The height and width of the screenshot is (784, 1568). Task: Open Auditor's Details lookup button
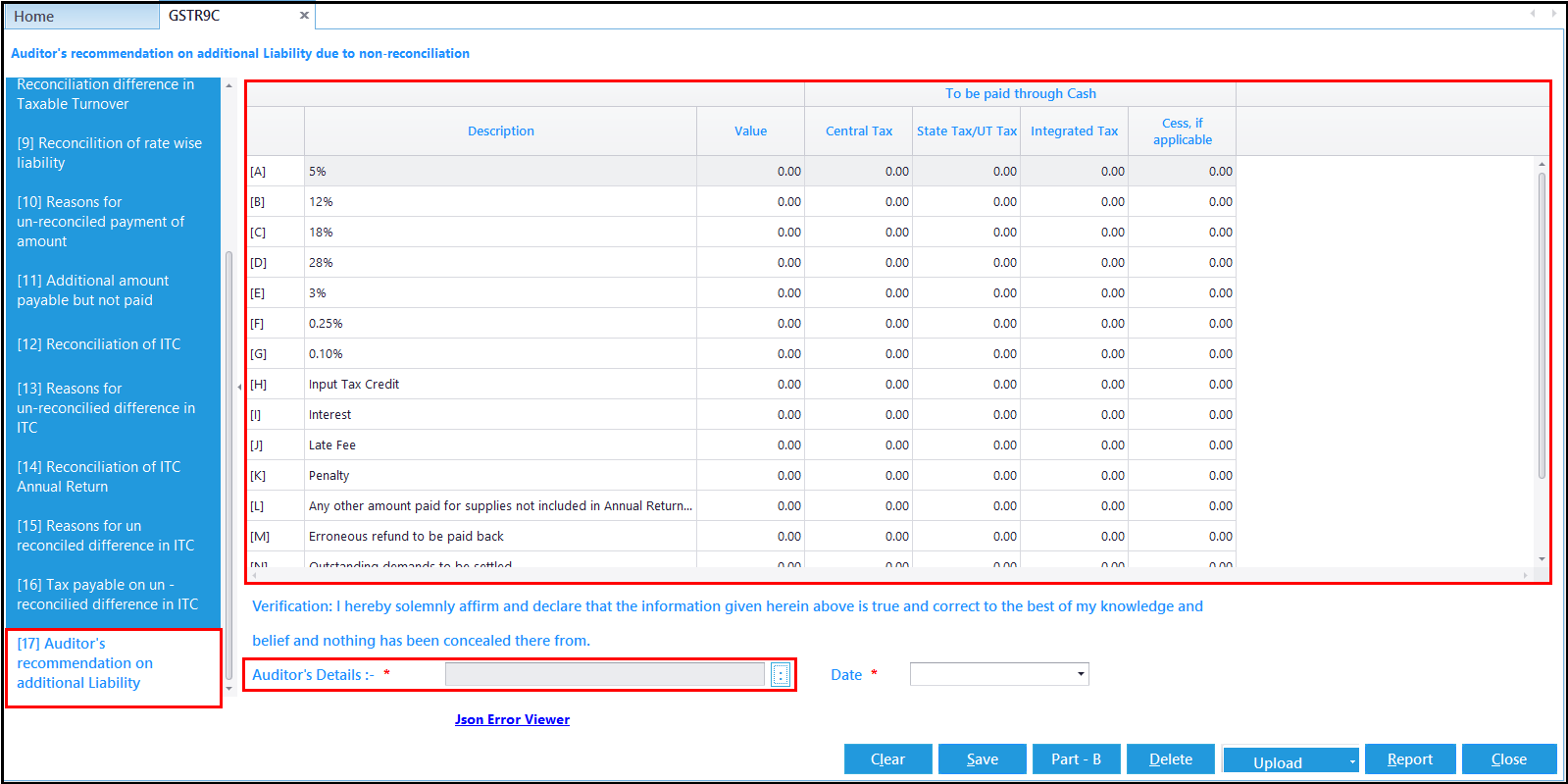tap(781, 675)
